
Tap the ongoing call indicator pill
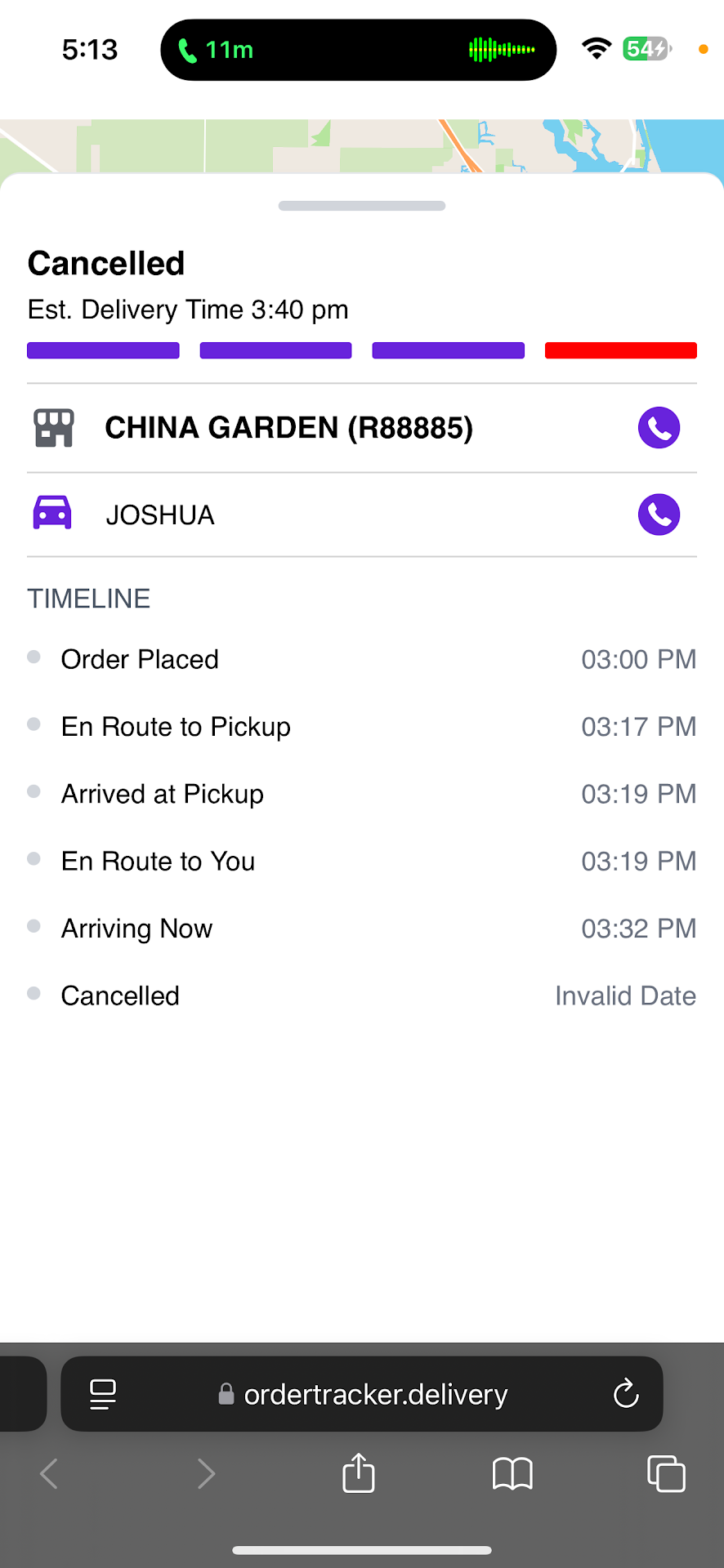coord(358,50)
